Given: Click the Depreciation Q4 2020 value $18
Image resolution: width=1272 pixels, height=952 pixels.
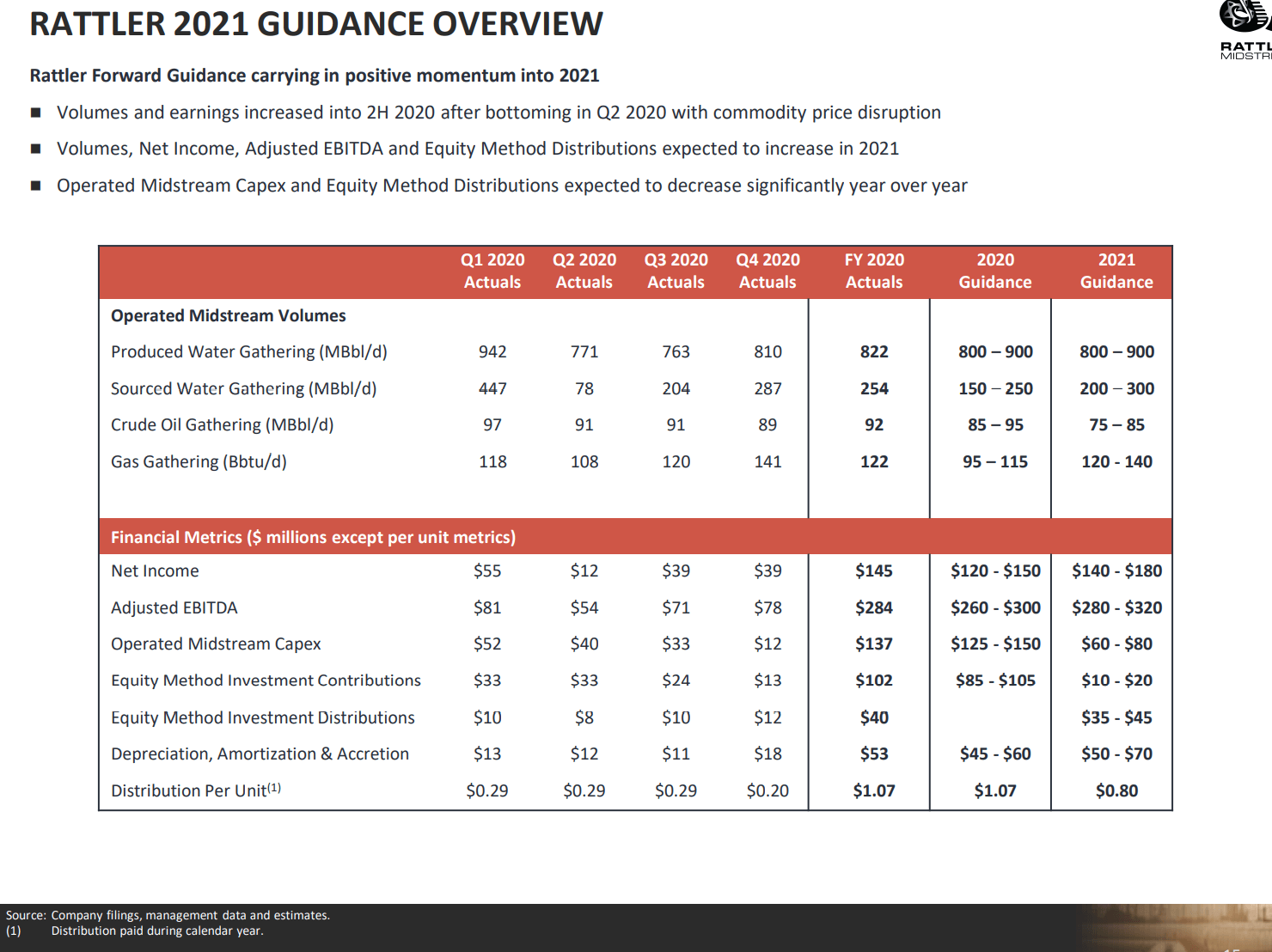Looking at the screenshot, I should tap(768, 754).
